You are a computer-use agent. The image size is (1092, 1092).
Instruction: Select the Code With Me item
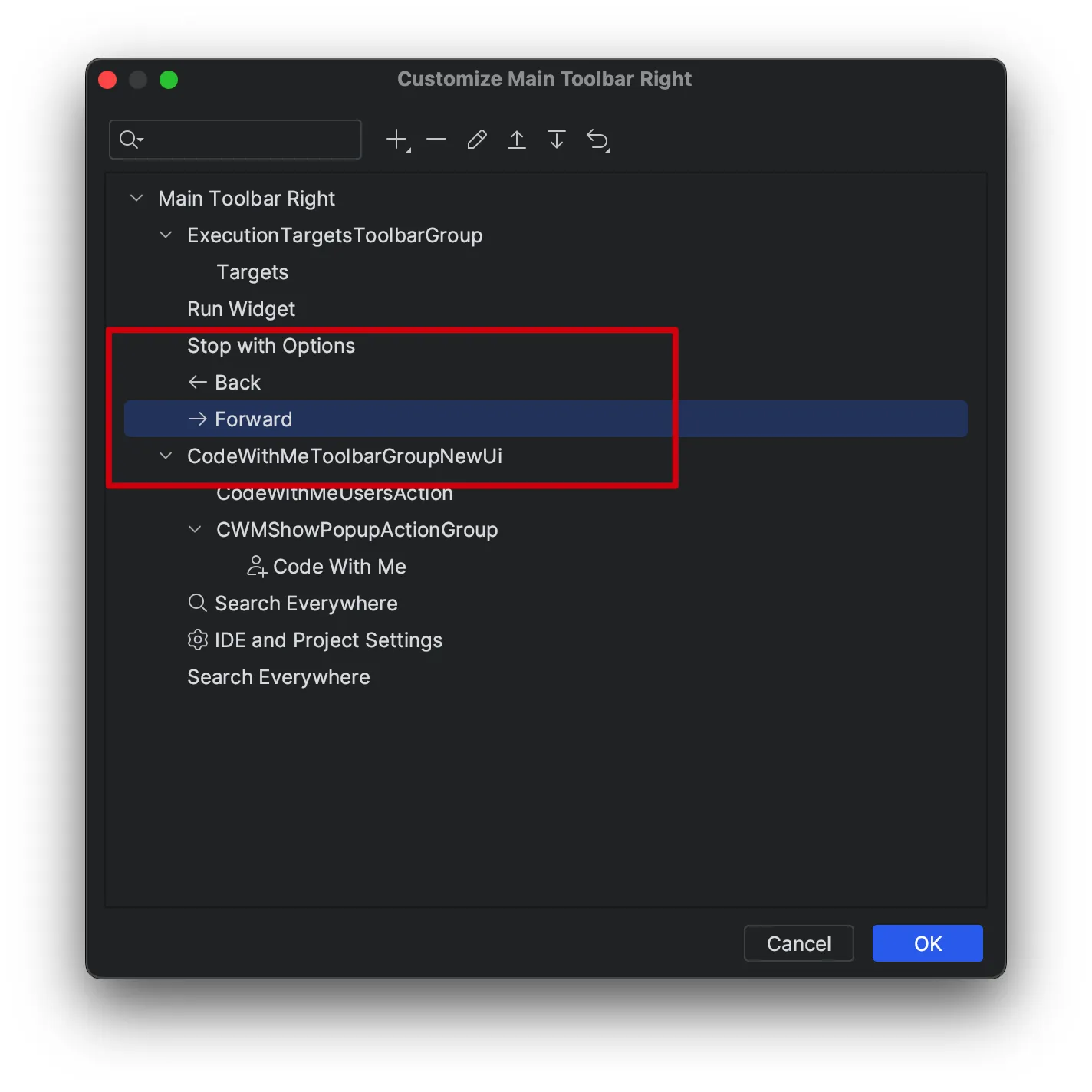(339, 567)
